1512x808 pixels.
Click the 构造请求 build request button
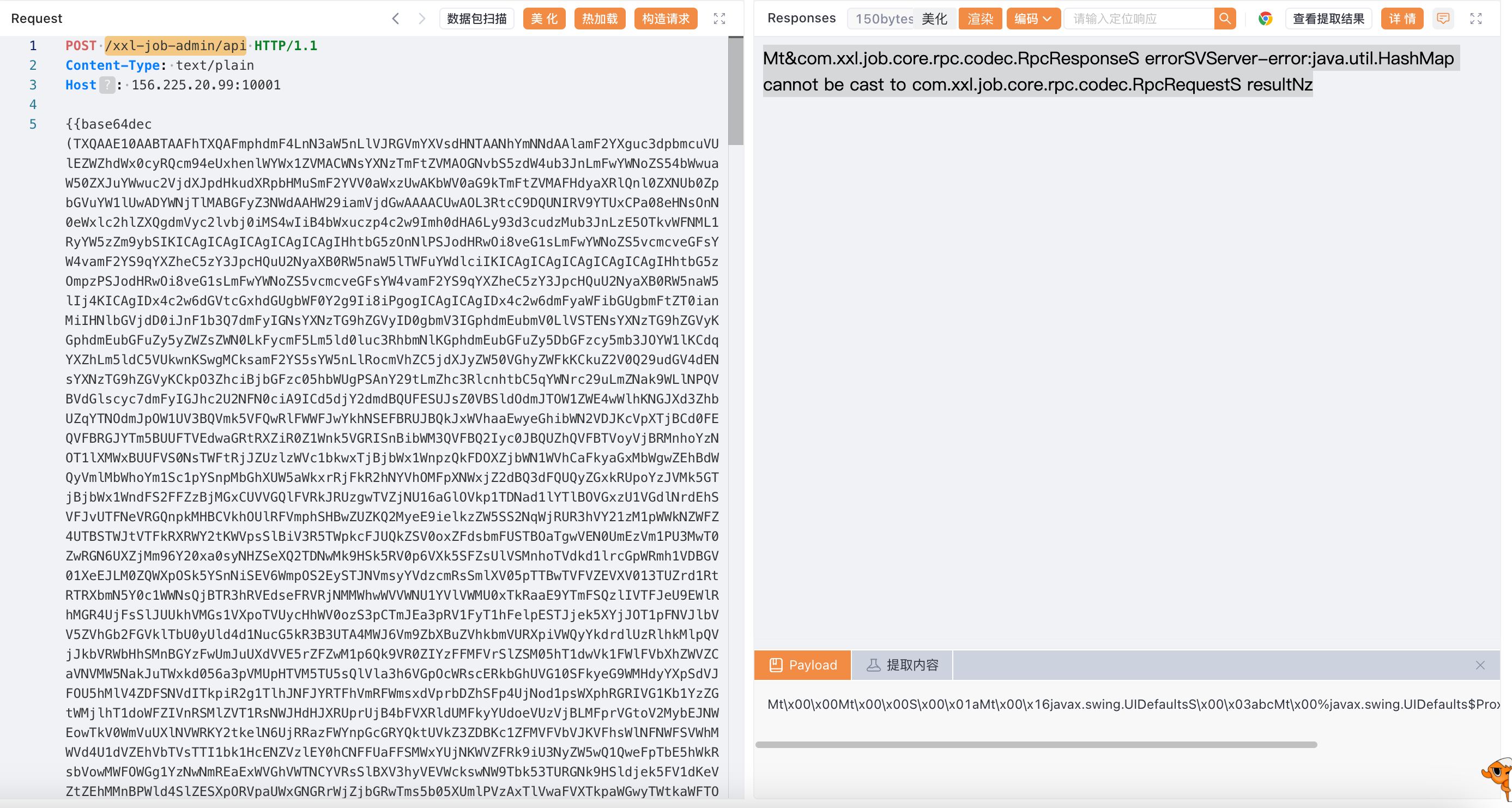tap(665, 19)
